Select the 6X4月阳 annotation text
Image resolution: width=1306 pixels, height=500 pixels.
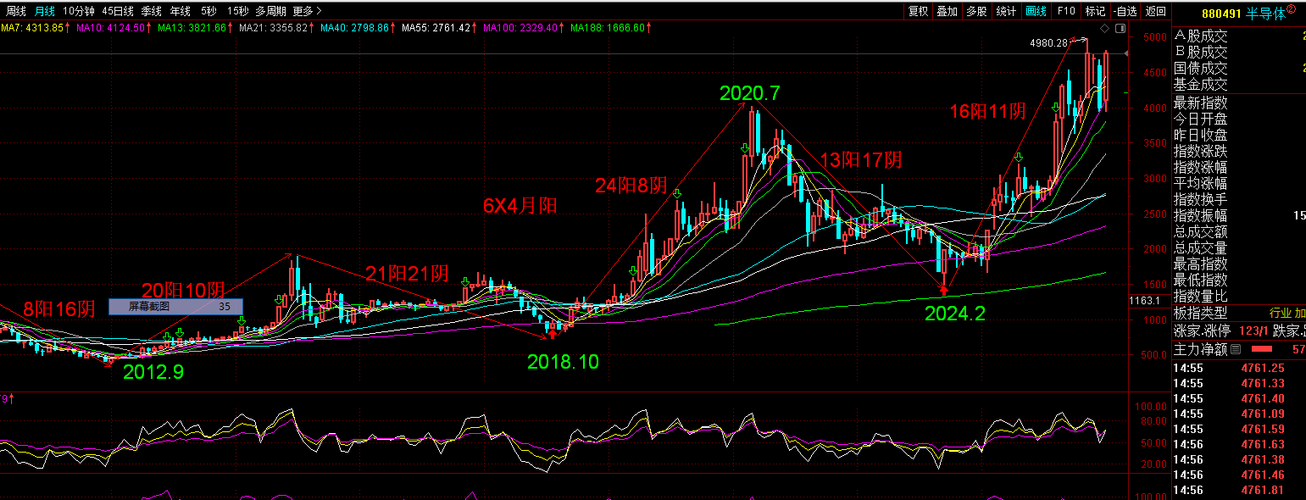tap(520, 206)
